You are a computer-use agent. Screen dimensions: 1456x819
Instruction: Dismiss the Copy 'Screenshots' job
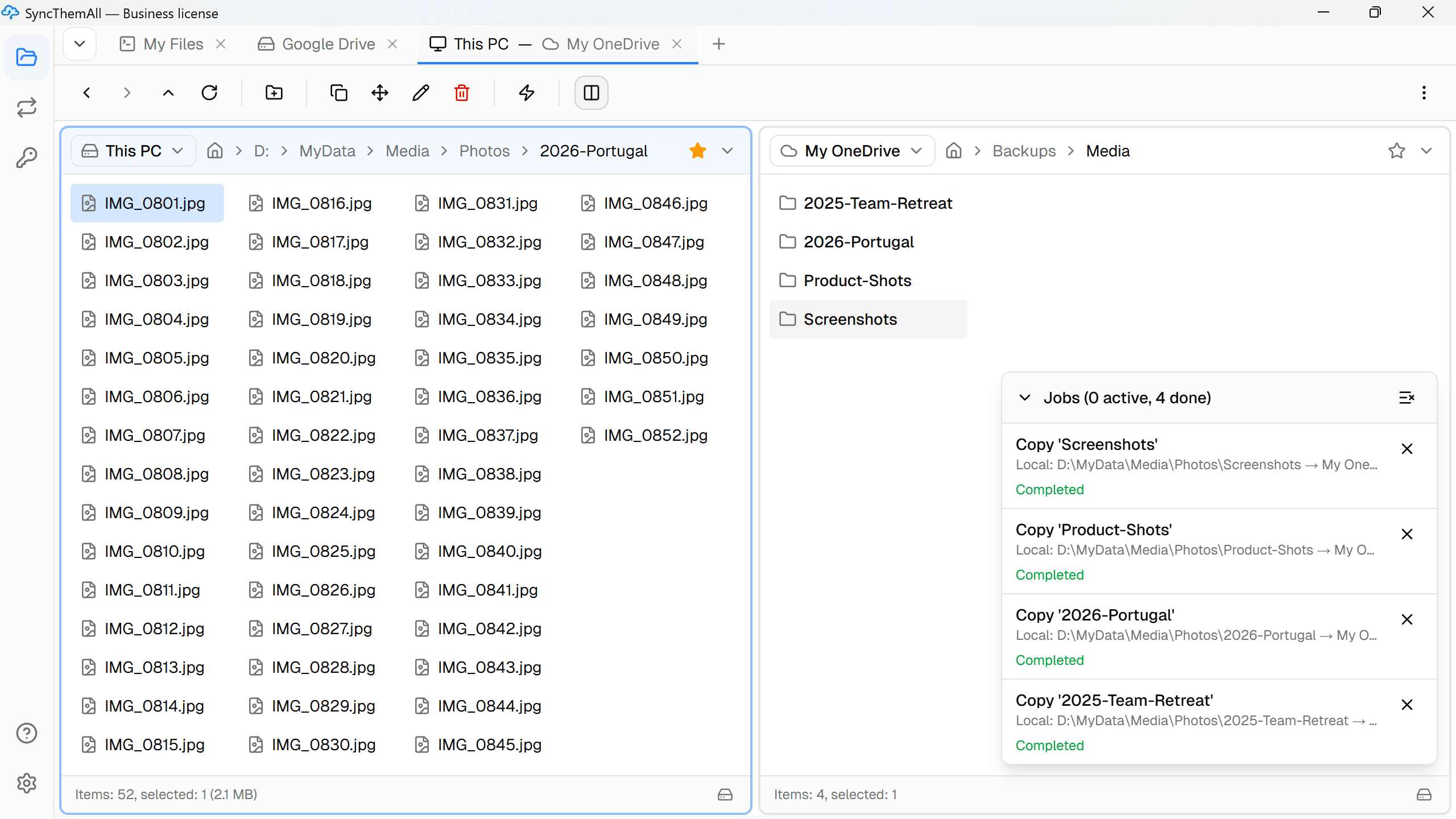tap(1407, 449)
